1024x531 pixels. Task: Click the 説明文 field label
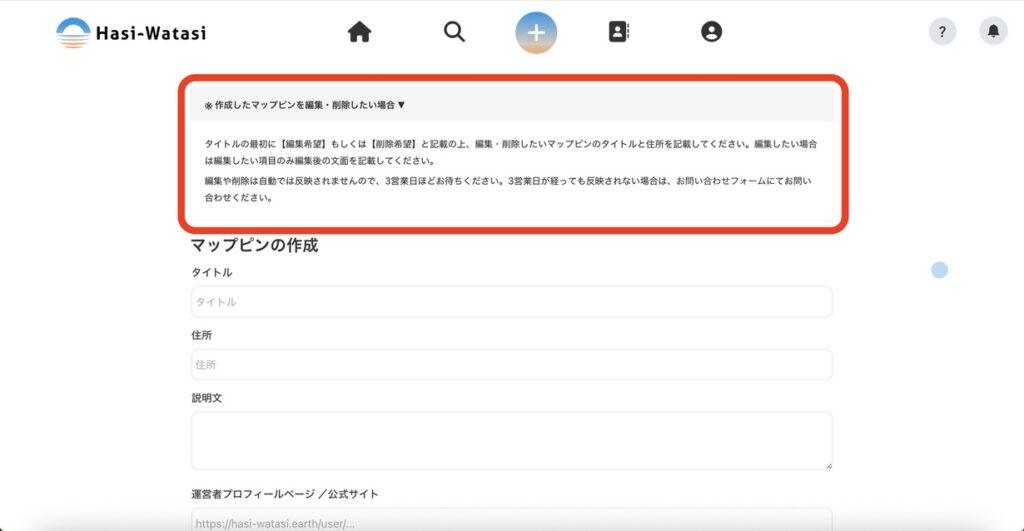pos(206,398)
